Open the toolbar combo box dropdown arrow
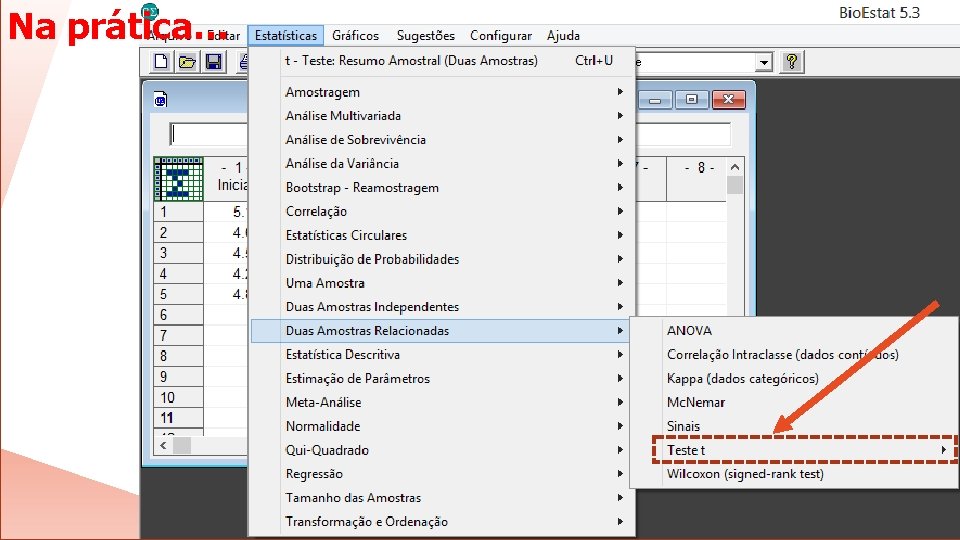Image resolution: width=960 pixels, height=540 pixels. (x=763, y=62)
